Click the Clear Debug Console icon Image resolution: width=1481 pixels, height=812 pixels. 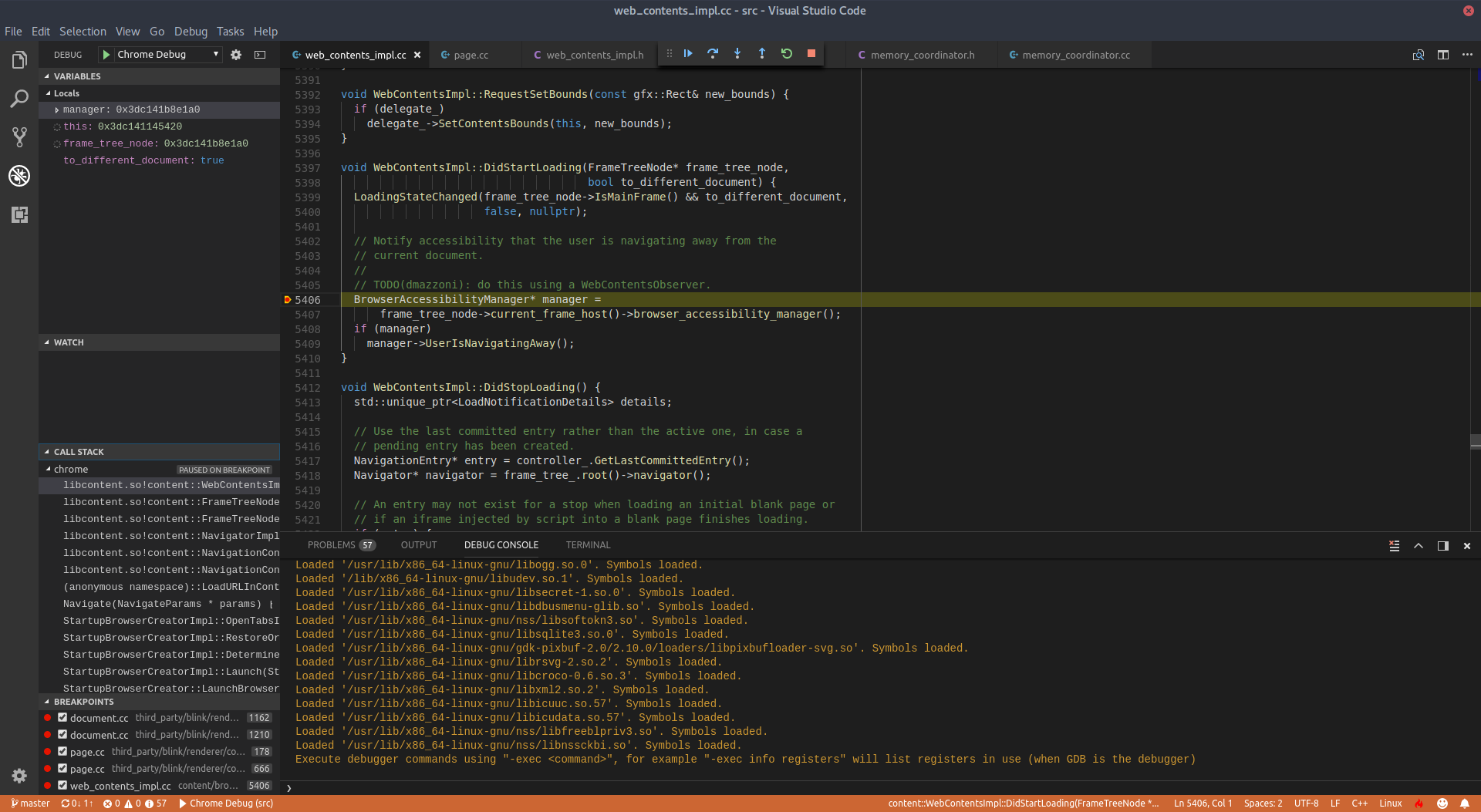tap(1394, 545)
